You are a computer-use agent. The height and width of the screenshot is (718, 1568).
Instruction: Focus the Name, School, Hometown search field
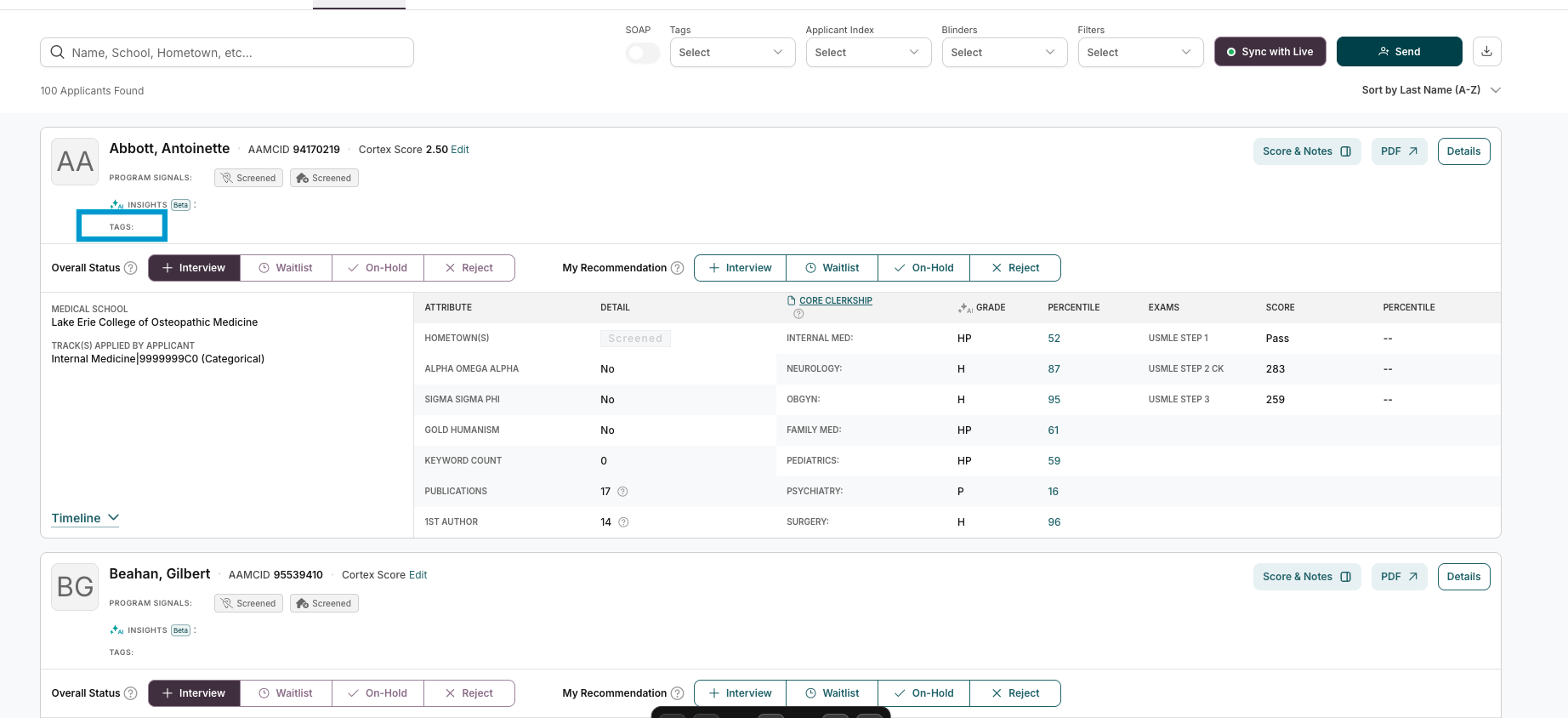coord(227,53)
